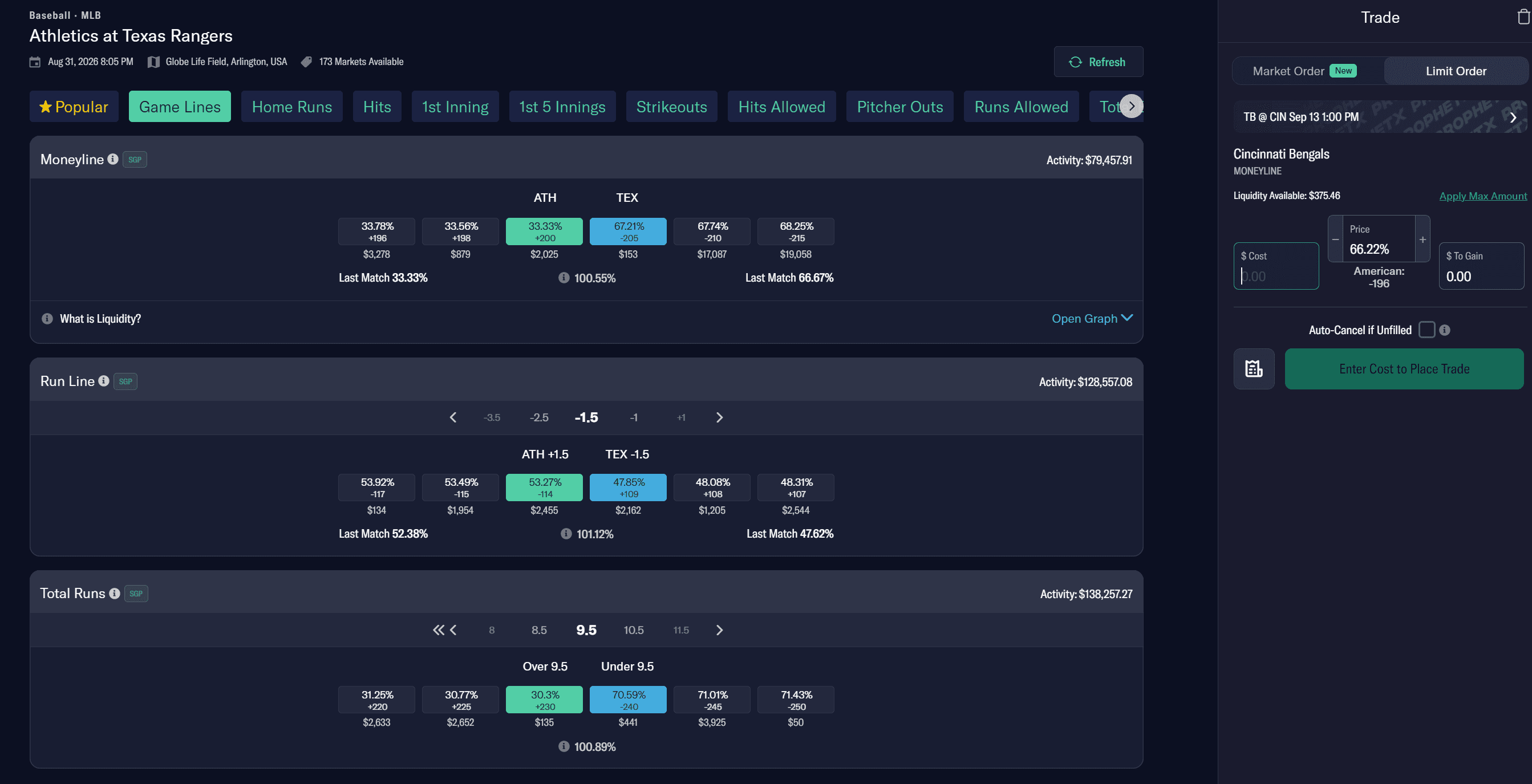
Task: Select the 1st 5 Innings tab
Action: pos(562,107)
